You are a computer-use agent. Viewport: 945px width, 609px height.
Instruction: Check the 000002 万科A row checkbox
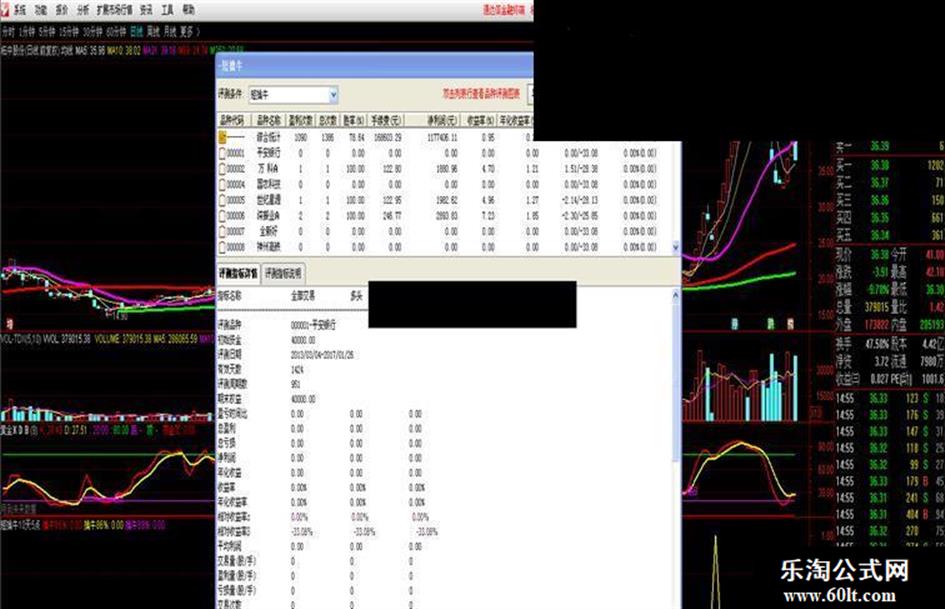pyautogui.click(x=224, y=169)
